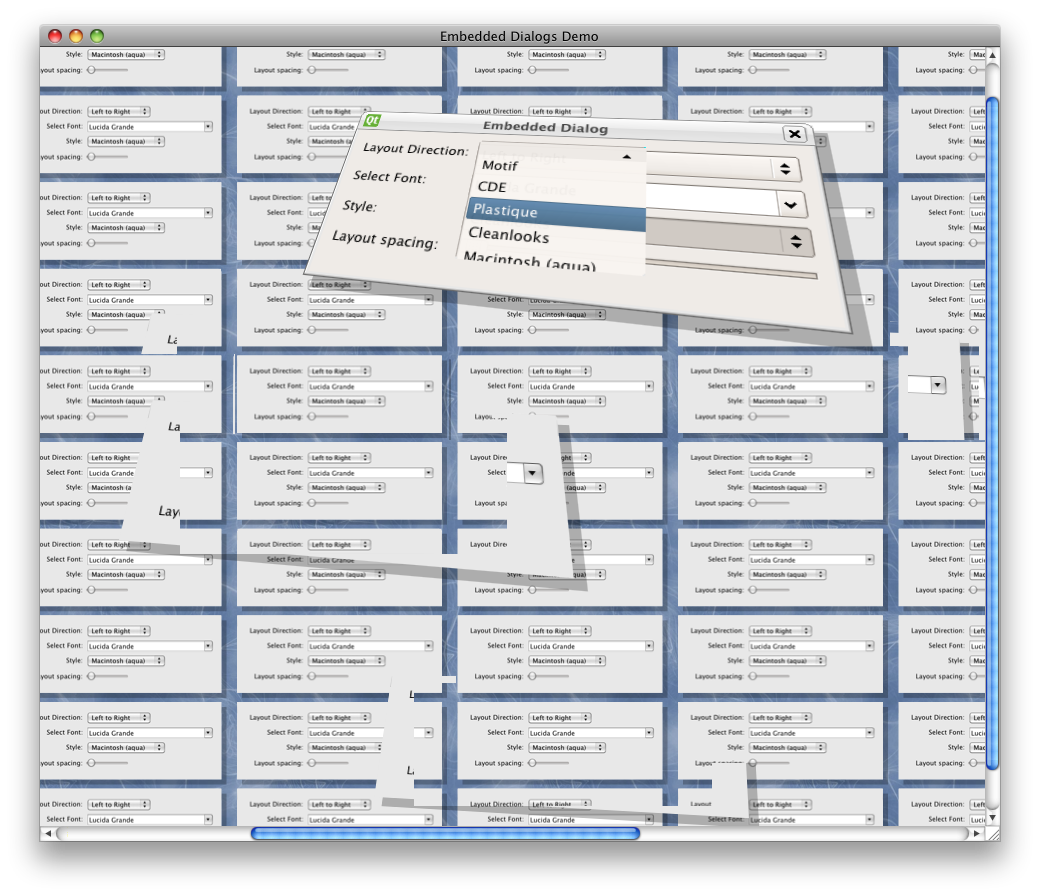Click the window resize grip in the corner
Viewport: 1040px width, 896px height.
point(993,834)
